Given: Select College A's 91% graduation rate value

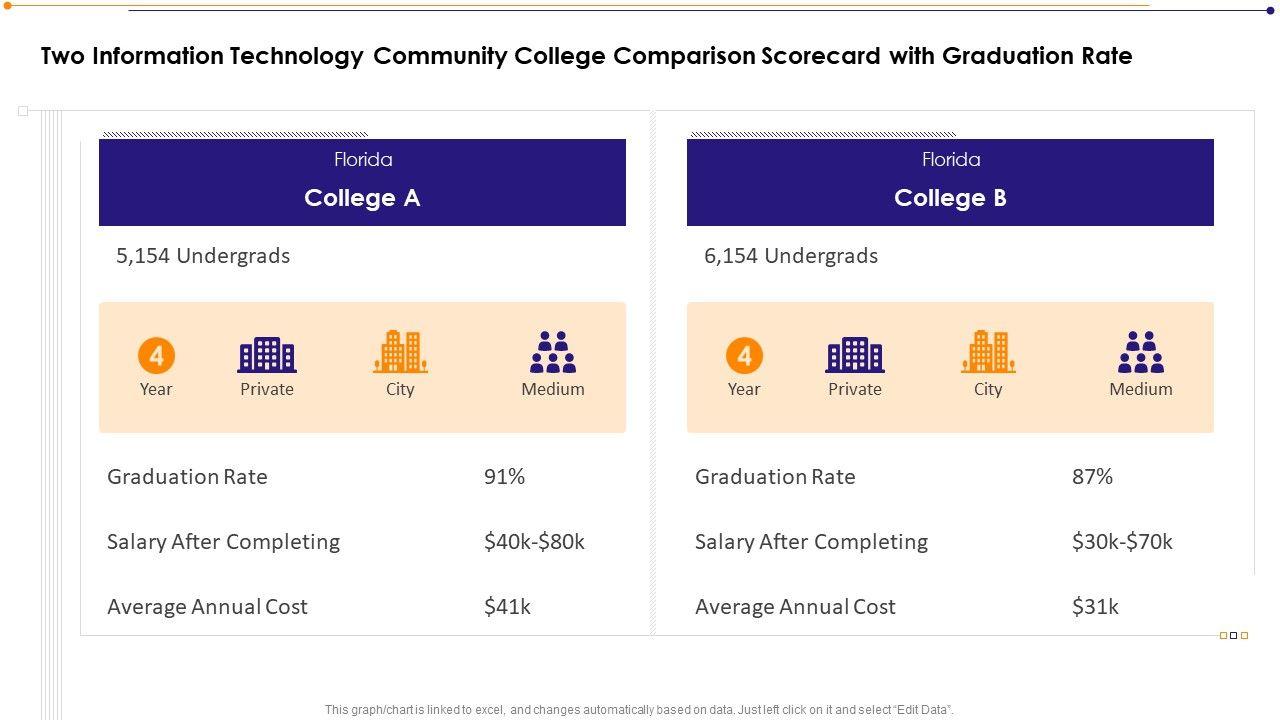Looking at the screenshot, I should click(504, 477).
